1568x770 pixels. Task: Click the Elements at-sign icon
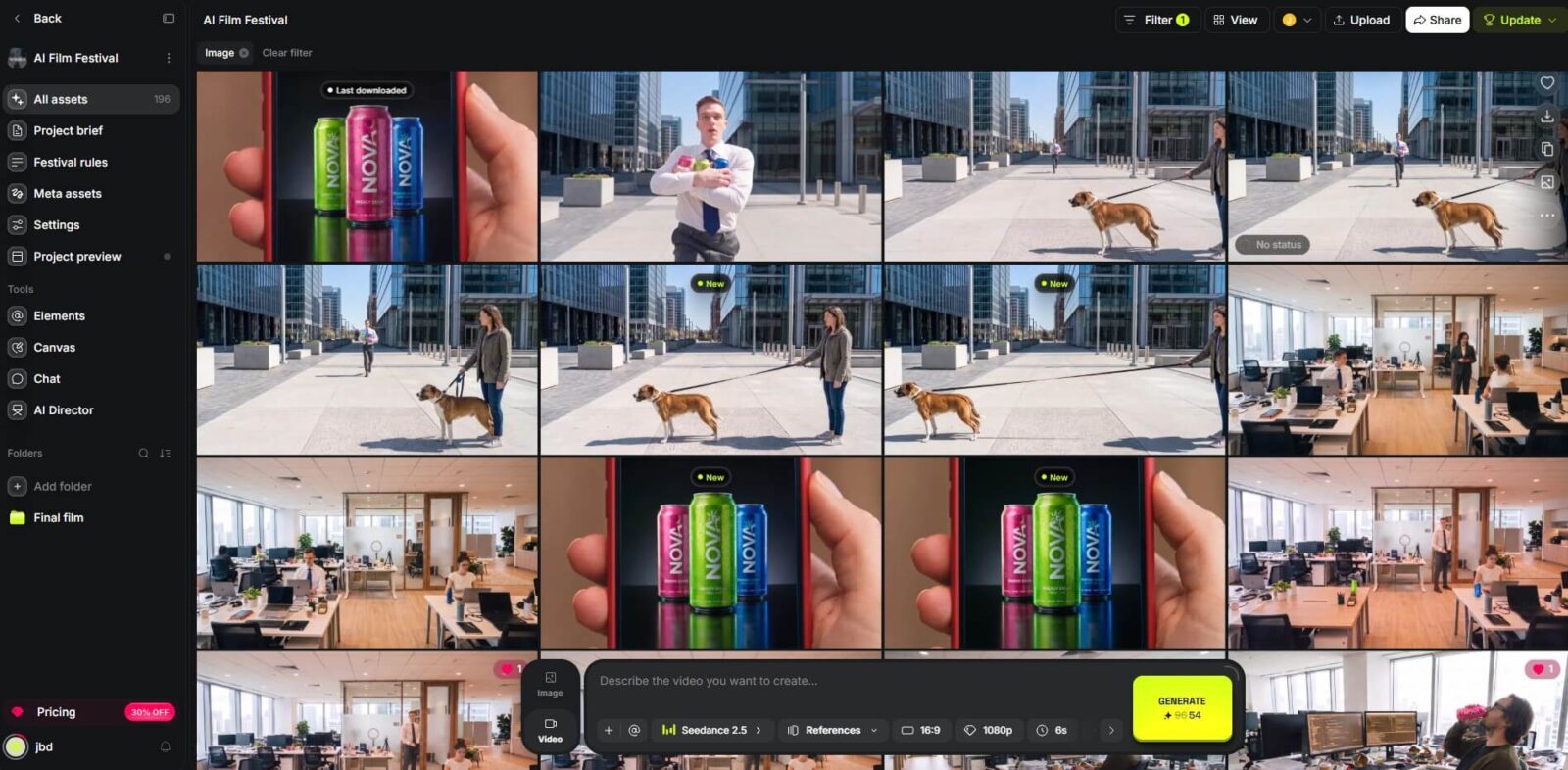[x=17, y=315]
